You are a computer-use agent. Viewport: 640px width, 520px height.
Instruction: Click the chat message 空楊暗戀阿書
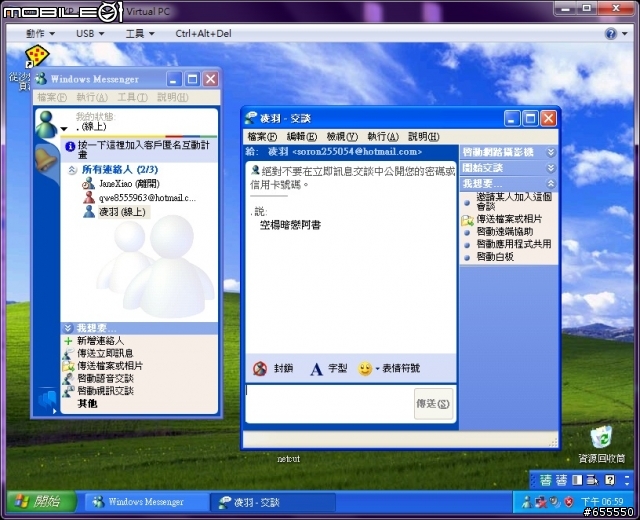coord(290,225)
